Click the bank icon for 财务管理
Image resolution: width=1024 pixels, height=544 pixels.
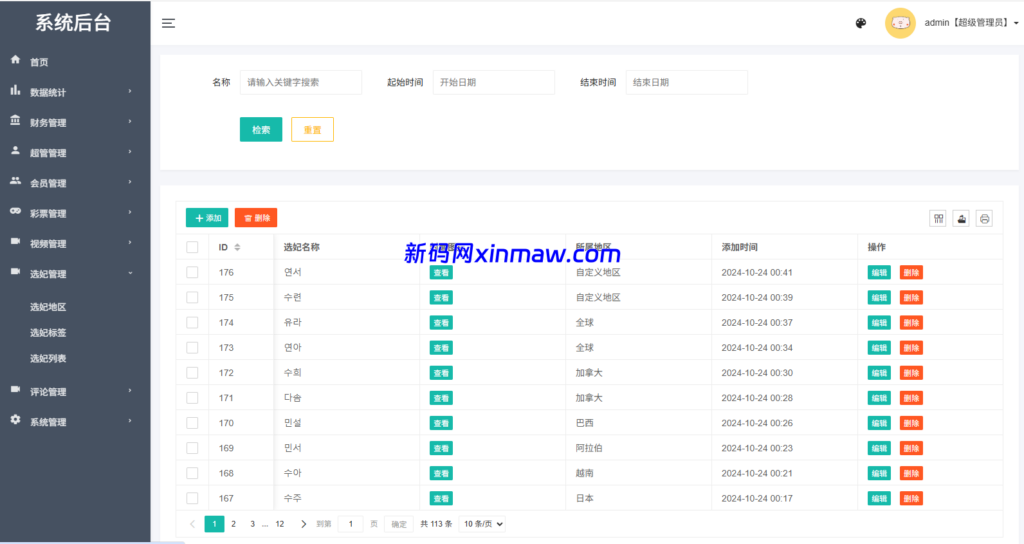pos(15,120)
